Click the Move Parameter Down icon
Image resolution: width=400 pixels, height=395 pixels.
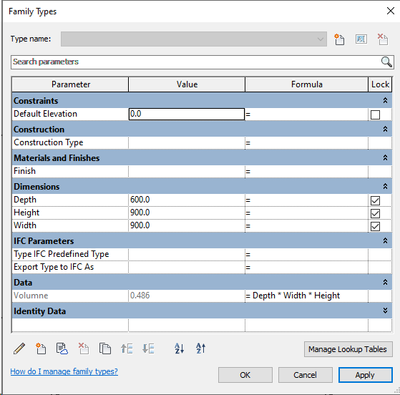click(x=148, y=349)
